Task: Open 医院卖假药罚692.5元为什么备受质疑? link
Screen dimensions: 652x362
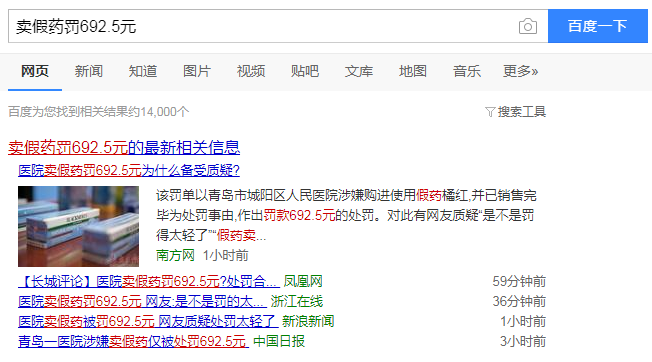Action: point(129,170)
